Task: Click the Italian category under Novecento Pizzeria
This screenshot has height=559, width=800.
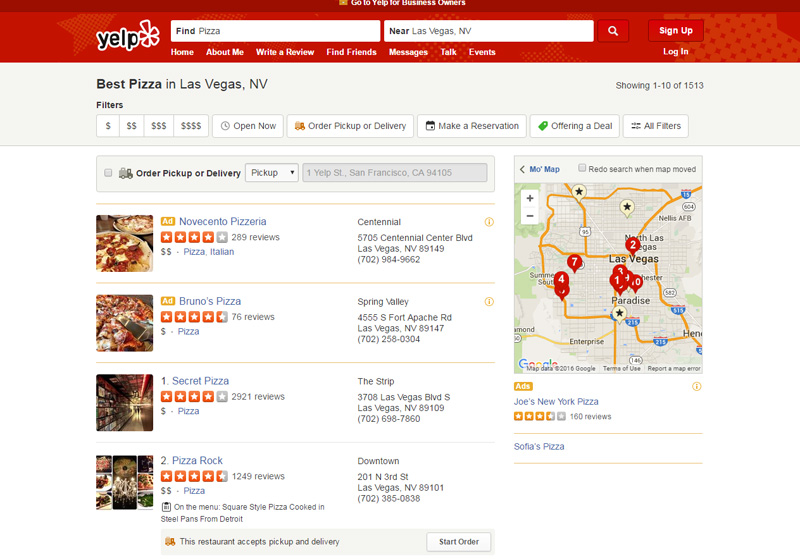Action: (x=222, y=251)
